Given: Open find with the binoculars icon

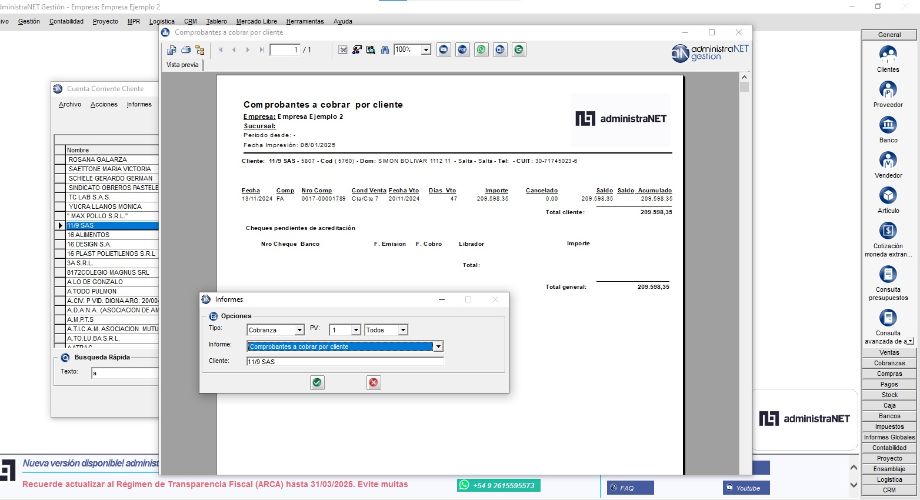Looking at the screenshot, I should [x=385, y=50].
